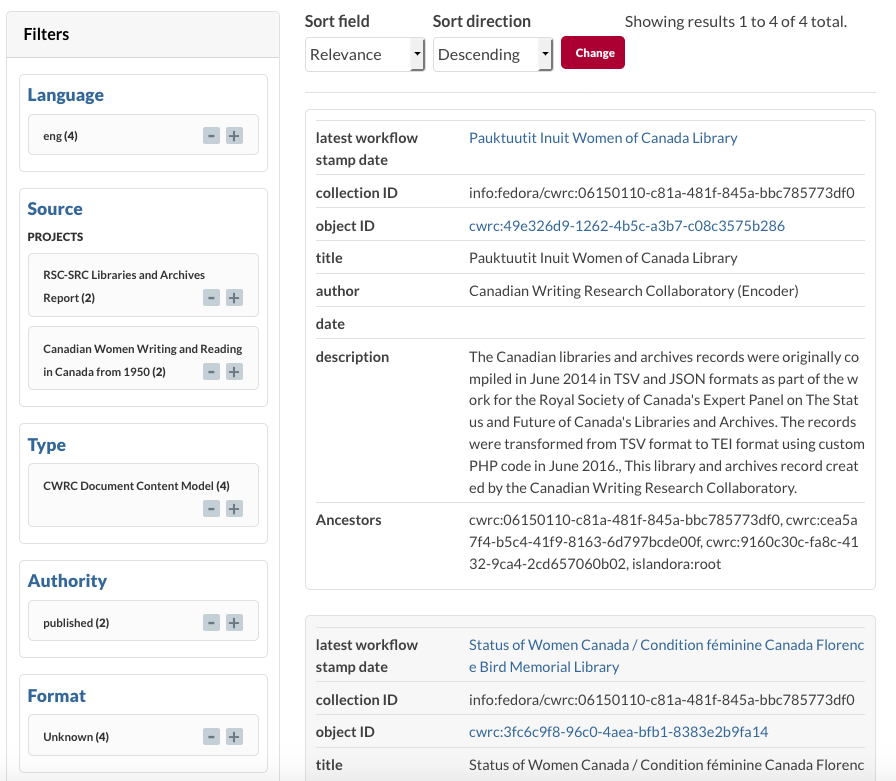Include the eng language filter with plus

(x=234, y=136)
